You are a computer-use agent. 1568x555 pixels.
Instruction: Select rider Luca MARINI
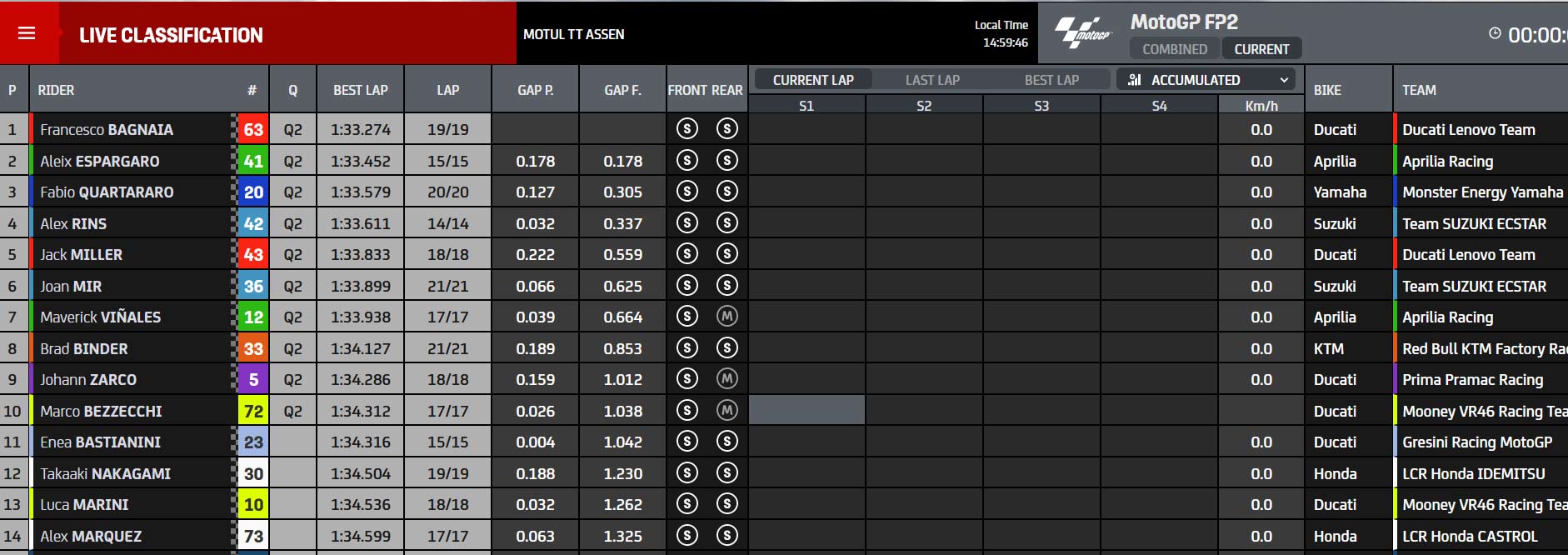tap(84, 504)
